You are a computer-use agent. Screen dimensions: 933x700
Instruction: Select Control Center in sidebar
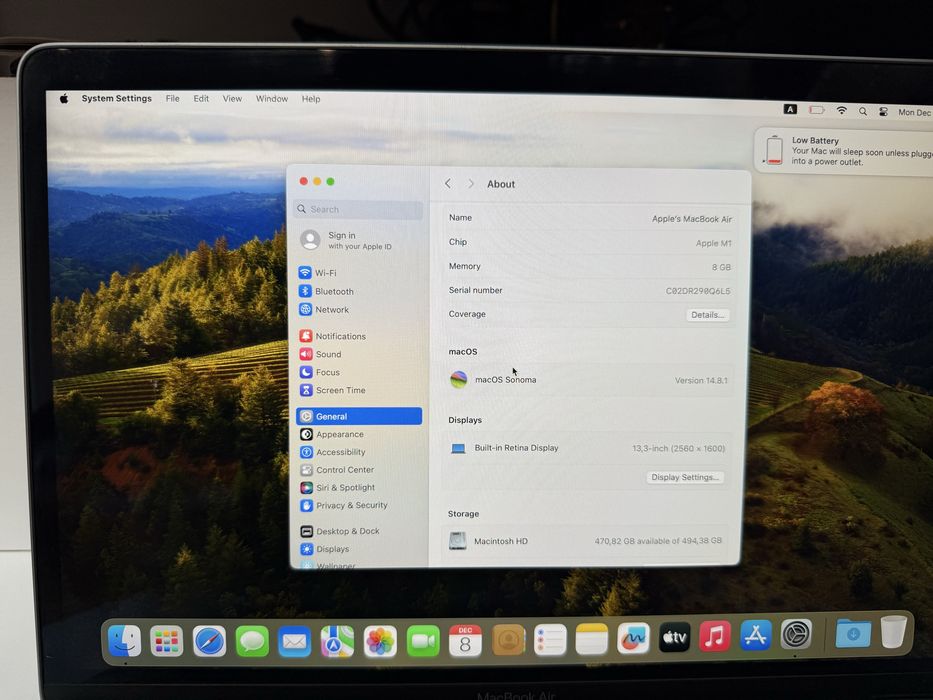(359, 470)
